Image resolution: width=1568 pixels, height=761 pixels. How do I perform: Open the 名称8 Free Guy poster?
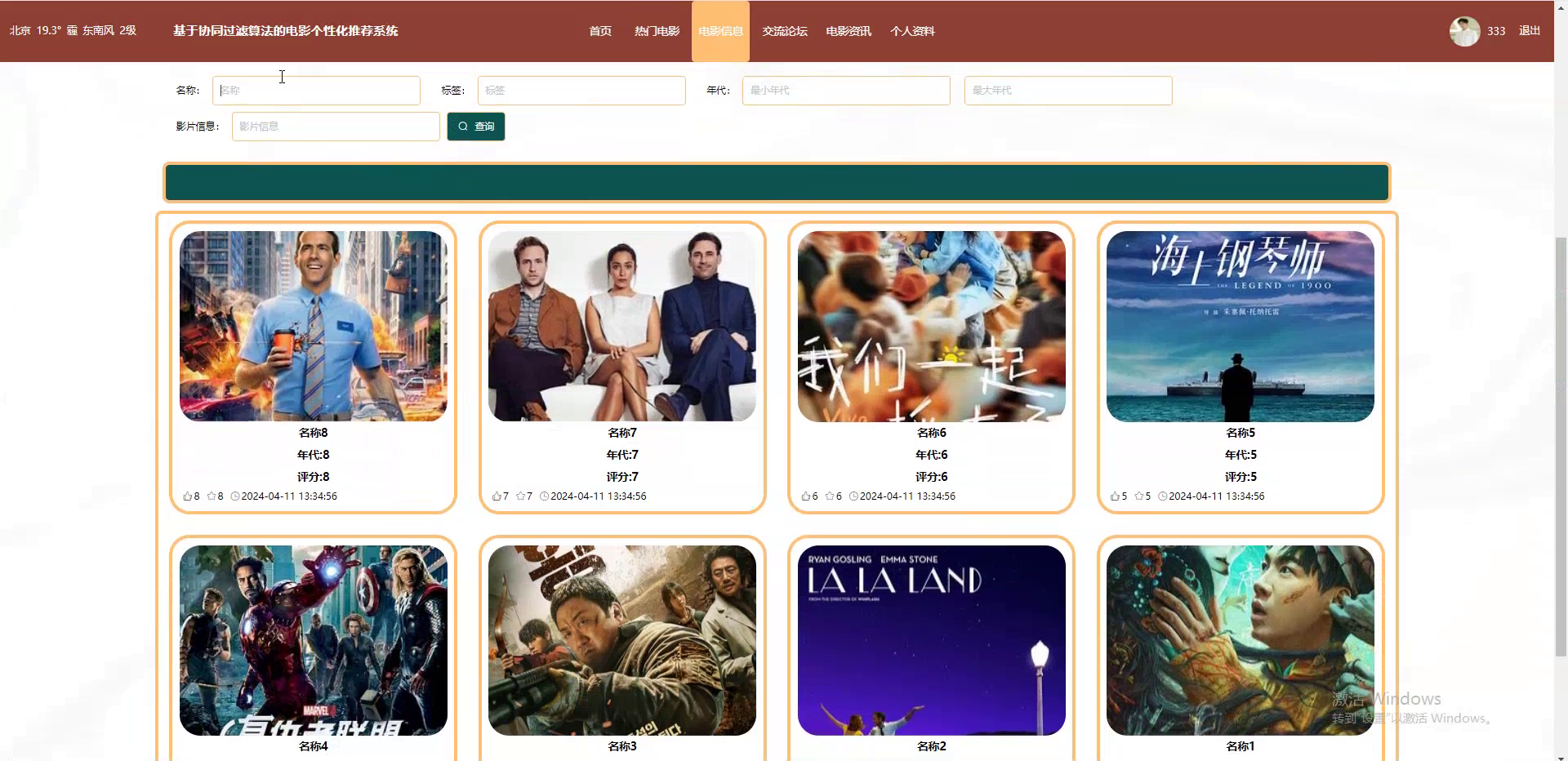pyautogui.click(x=314, y=327)
